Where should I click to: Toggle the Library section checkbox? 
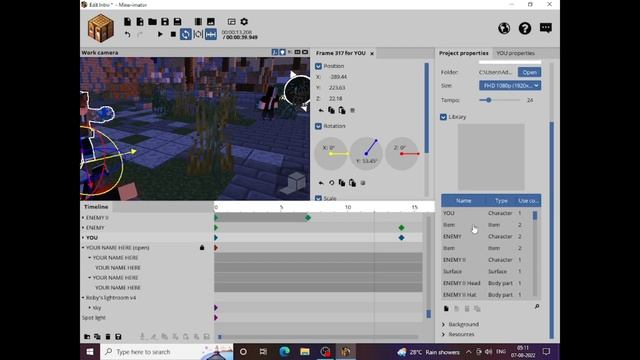[444, 117]
